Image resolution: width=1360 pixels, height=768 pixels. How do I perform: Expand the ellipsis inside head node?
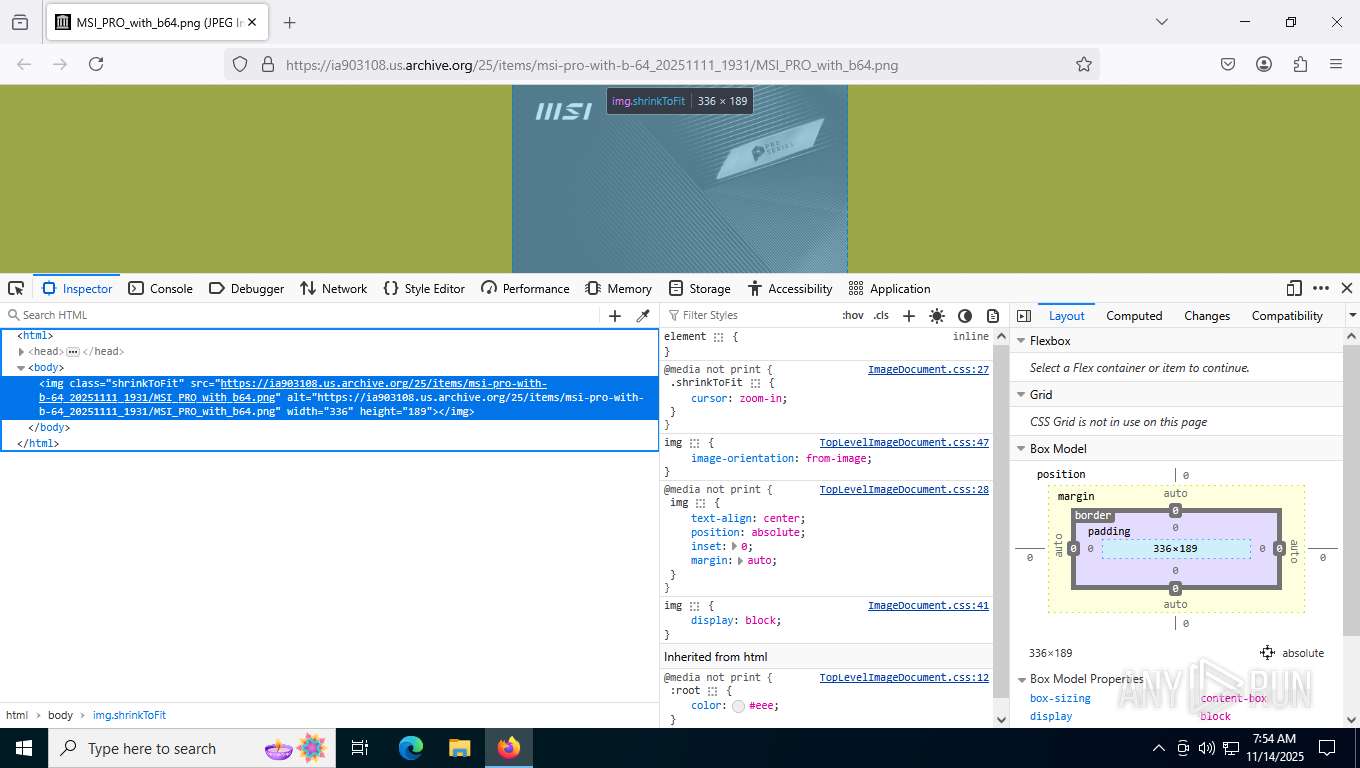tap(73, 352)
